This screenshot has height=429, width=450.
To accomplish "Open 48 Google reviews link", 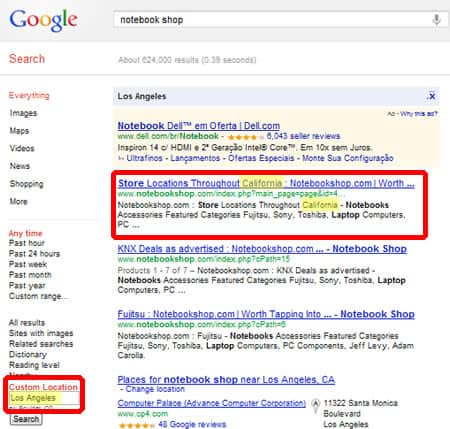I will 192,424.
